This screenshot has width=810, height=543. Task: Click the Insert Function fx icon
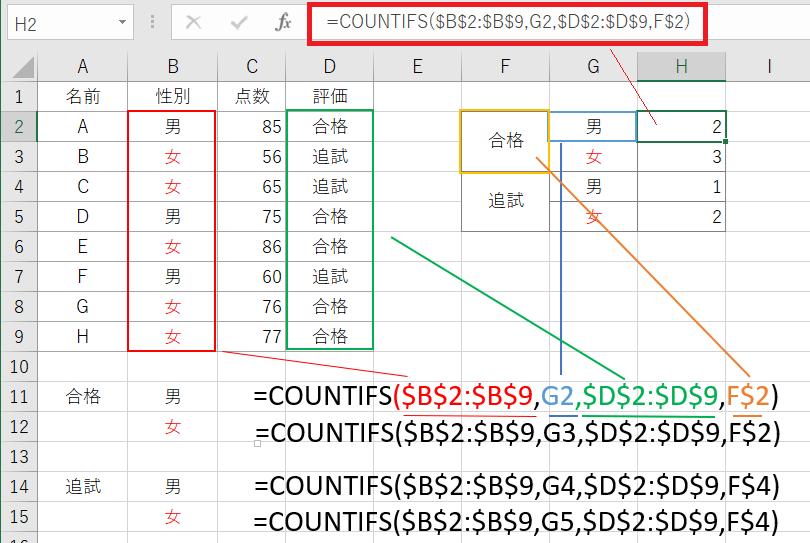(283, 22)
